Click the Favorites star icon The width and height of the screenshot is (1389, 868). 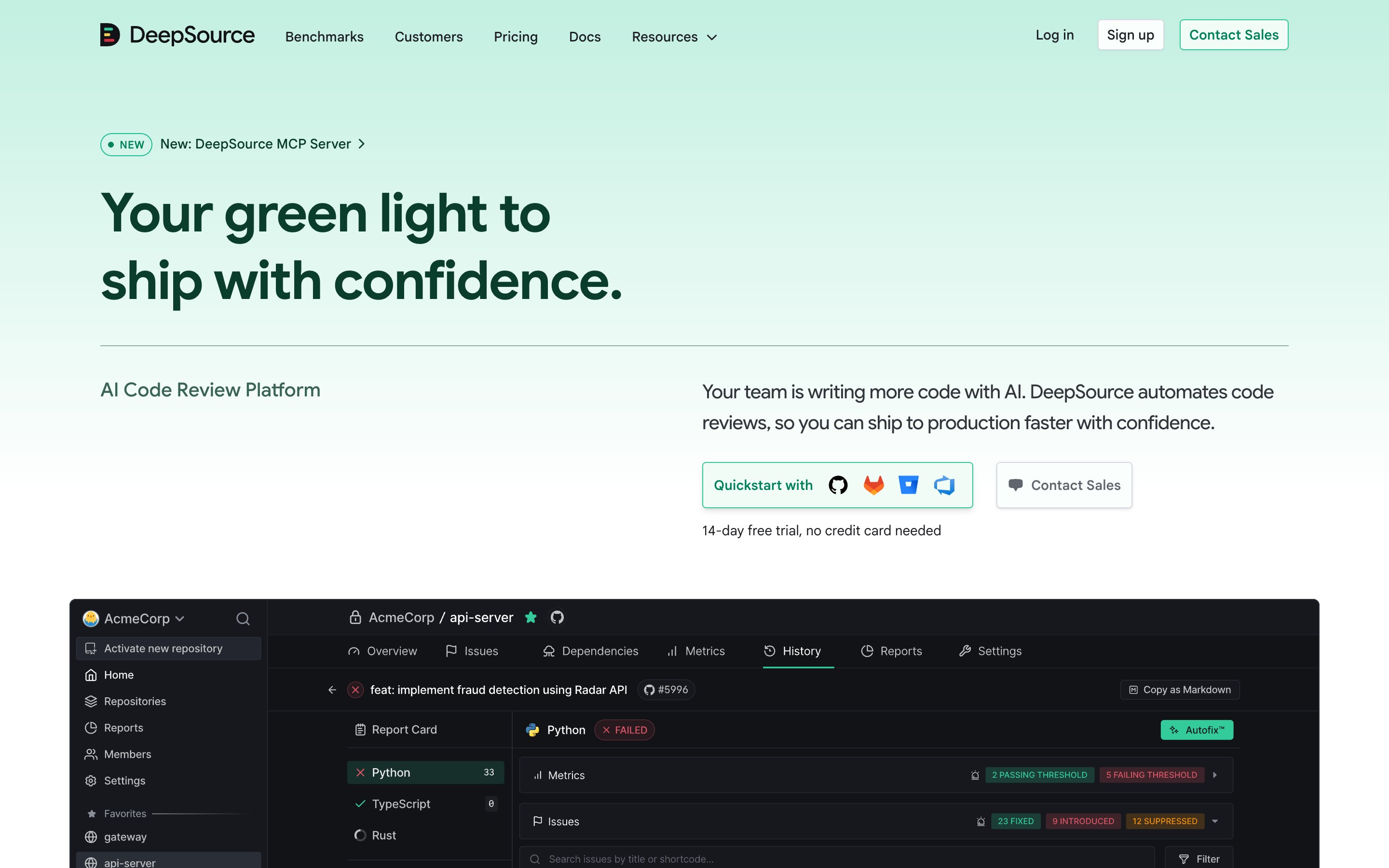point(91,814)
